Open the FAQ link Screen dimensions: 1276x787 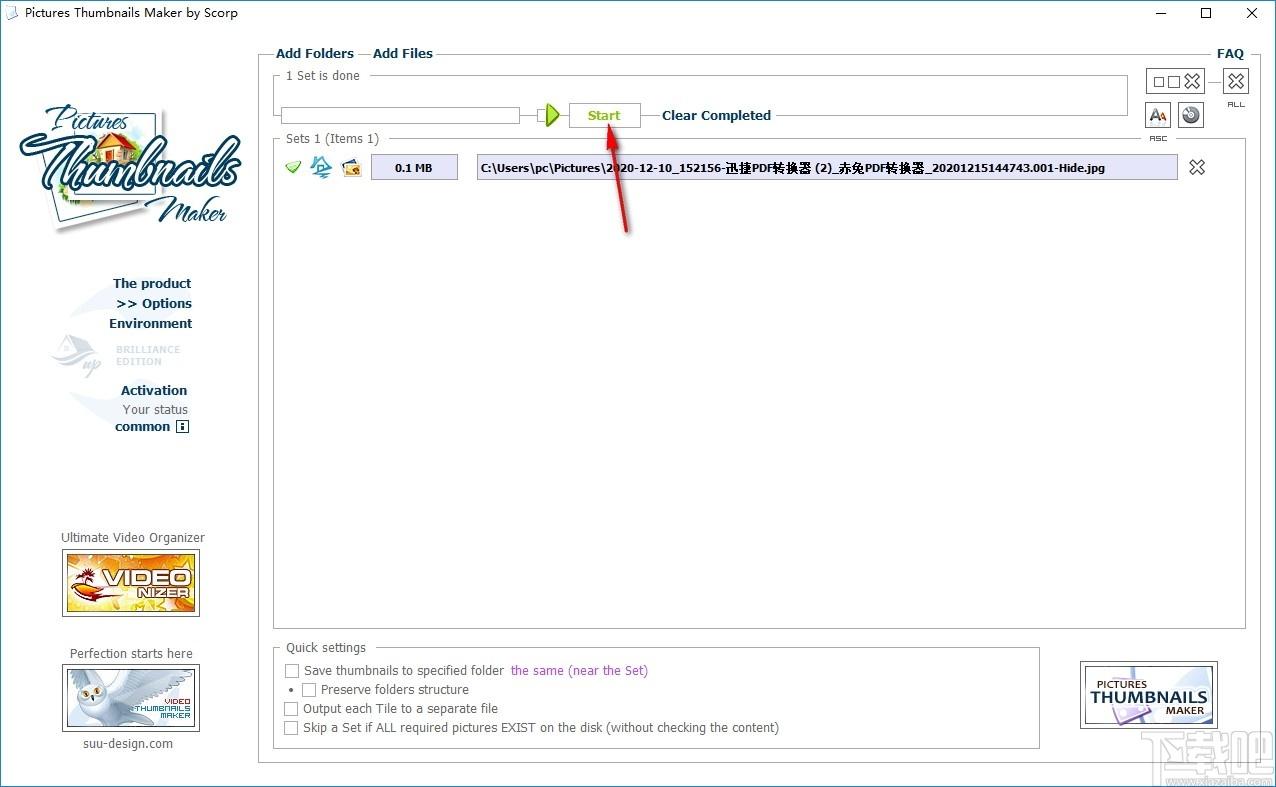pyautogui.click(x=1230, y=53)
